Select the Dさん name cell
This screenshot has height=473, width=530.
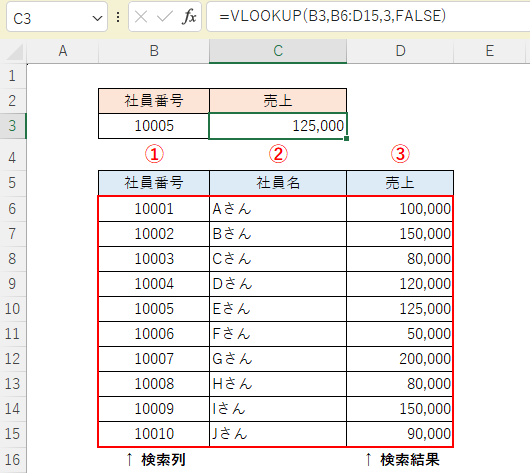coord(278,284)
